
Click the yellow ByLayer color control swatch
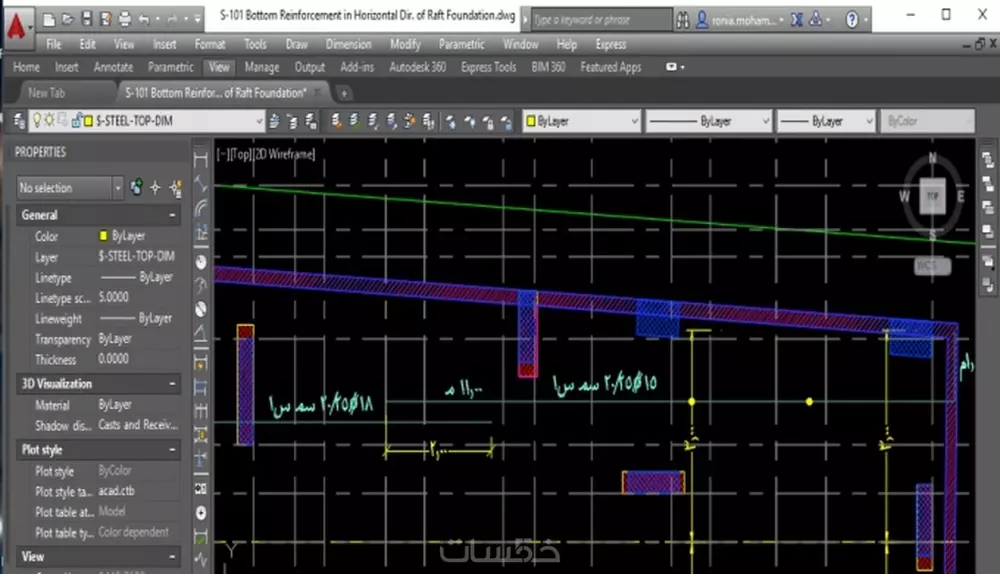click(x=530, y=121)
